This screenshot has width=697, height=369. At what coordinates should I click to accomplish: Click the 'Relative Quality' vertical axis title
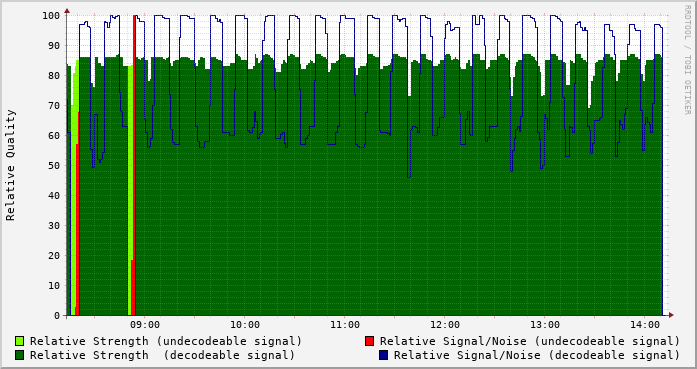[10, 165]
